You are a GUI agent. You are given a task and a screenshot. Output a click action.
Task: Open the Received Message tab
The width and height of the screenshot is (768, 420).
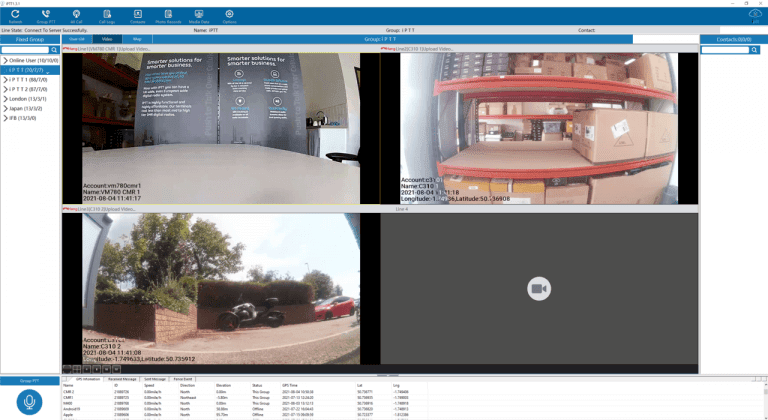(x=122, y=379)
